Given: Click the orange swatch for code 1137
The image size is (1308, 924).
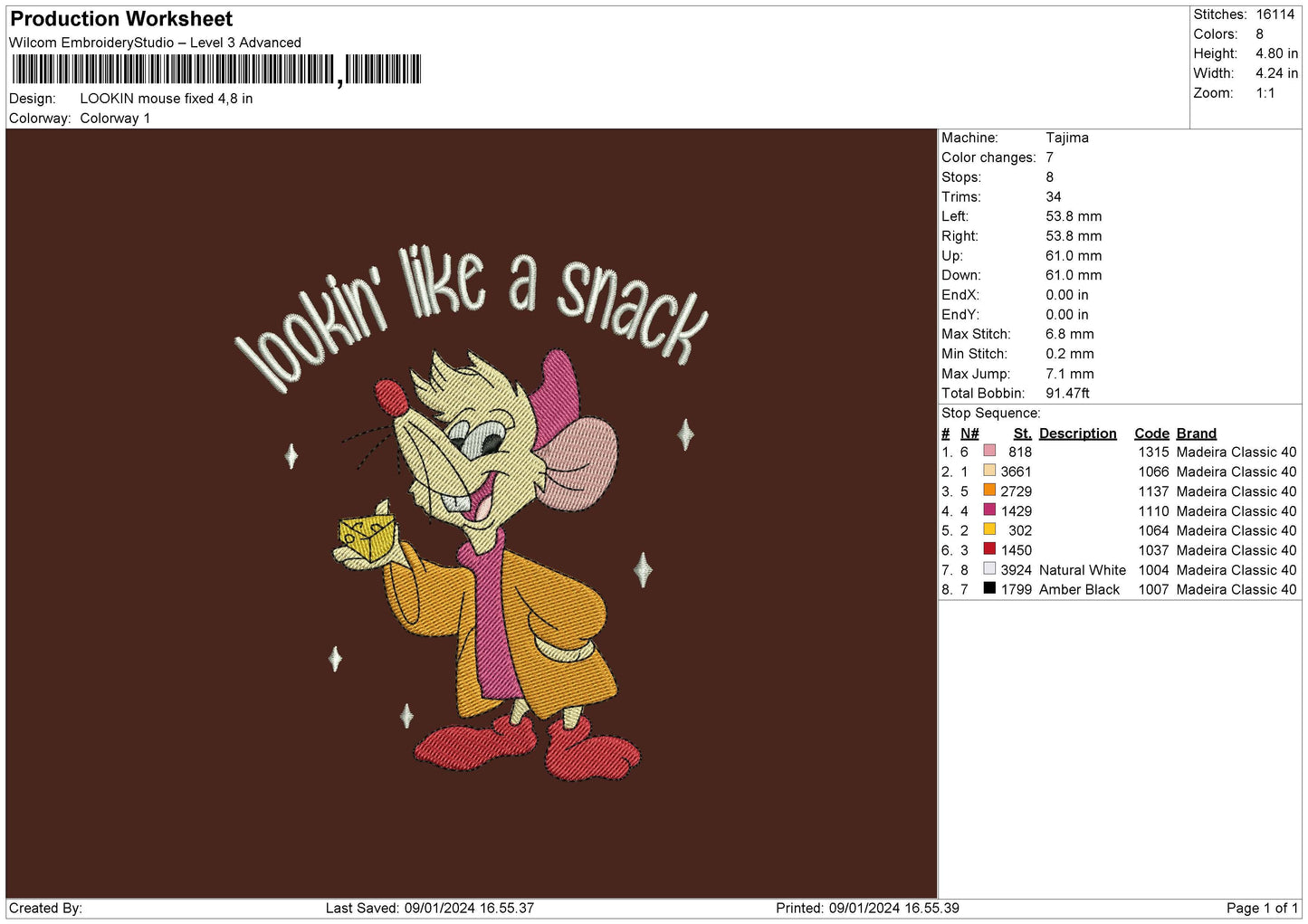Looking at the screenshot, I should pos(989,491).
